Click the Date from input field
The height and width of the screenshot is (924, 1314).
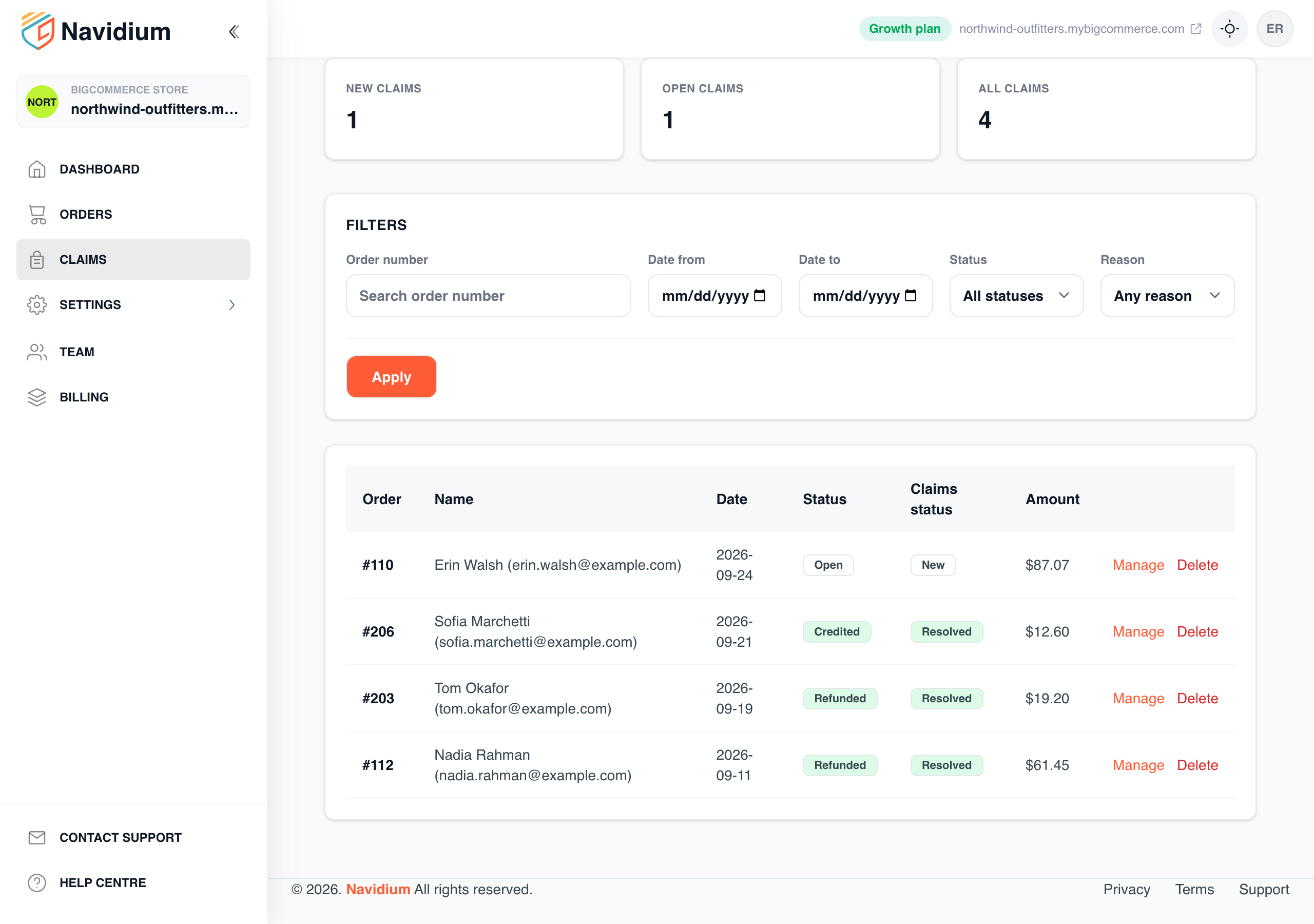click(x=715, y=296)
